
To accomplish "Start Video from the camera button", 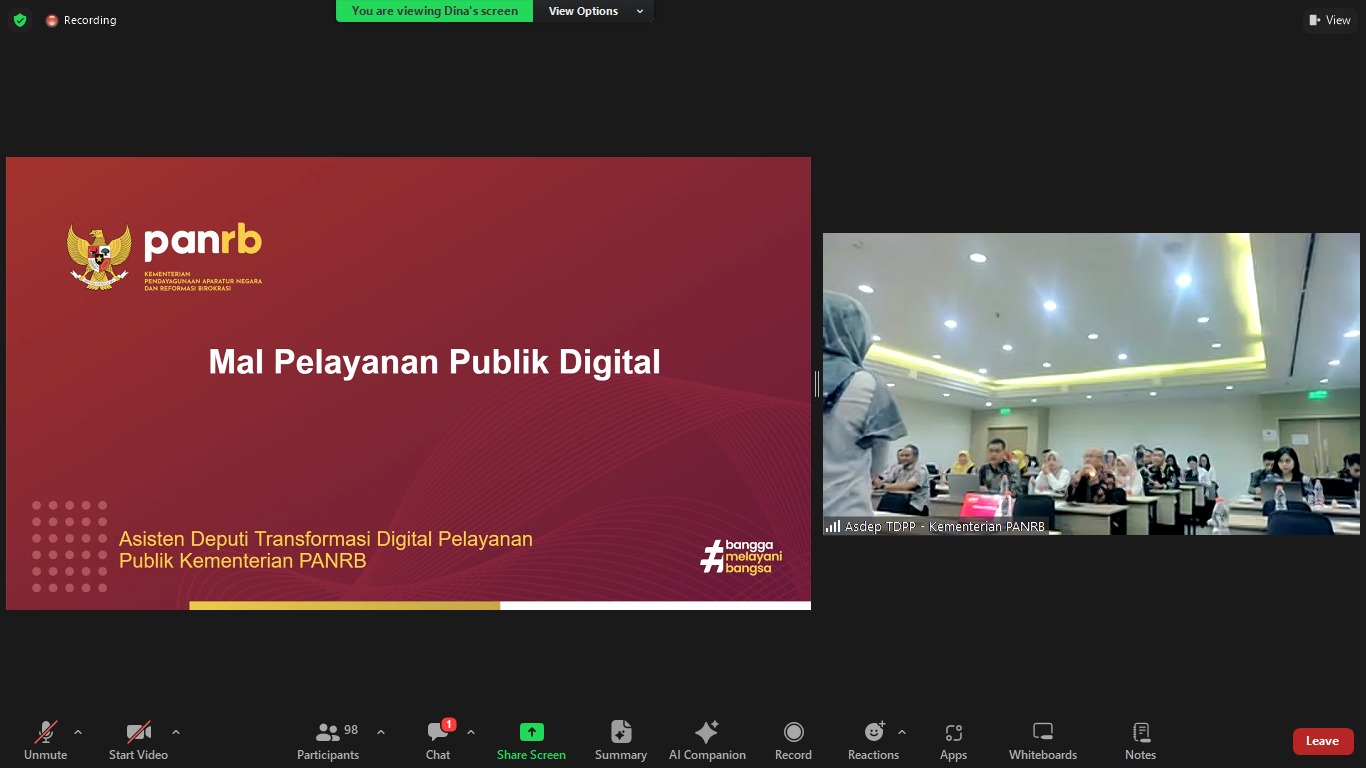I will (x=138, y=741).
